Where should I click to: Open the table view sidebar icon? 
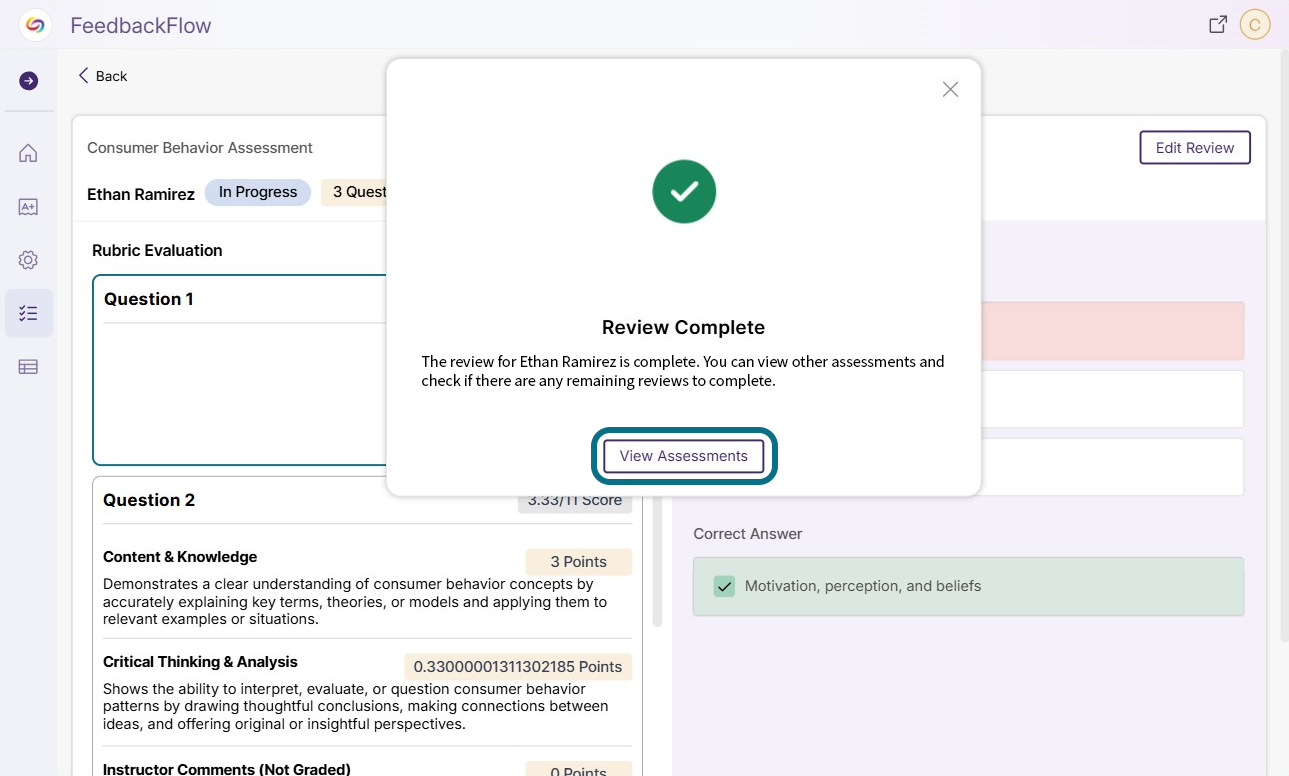(28, 367)
